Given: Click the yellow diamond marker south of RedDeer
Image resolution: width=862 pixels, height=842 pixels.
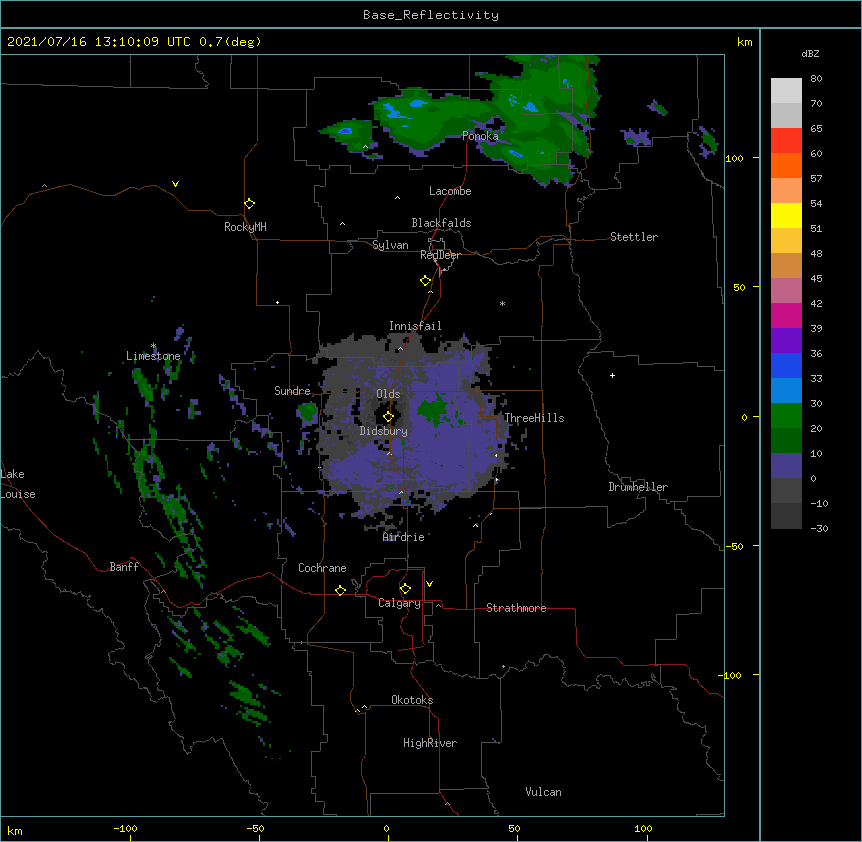Looking at the screenshot, I should (425, 281).
